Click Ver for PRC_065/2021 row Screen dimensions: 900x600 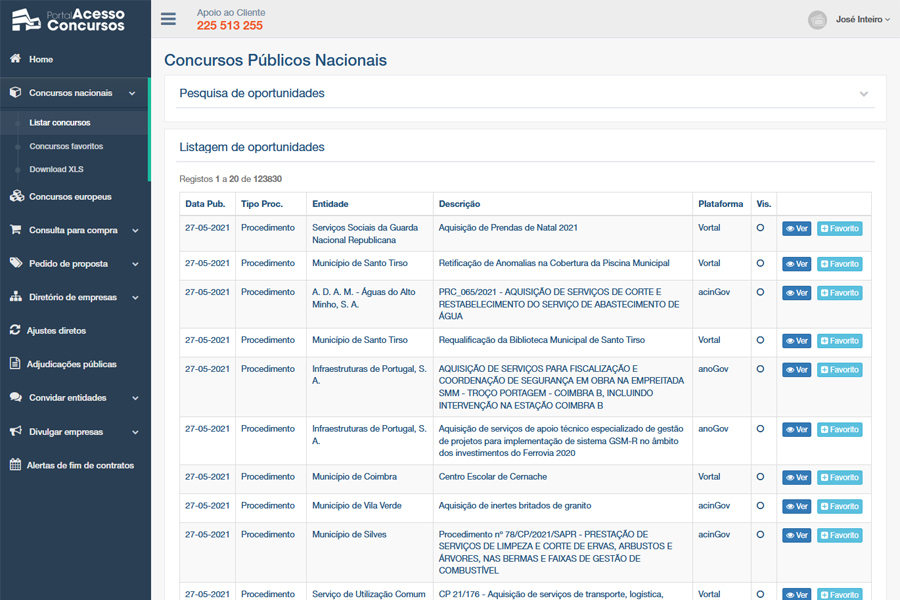point(796,293)
